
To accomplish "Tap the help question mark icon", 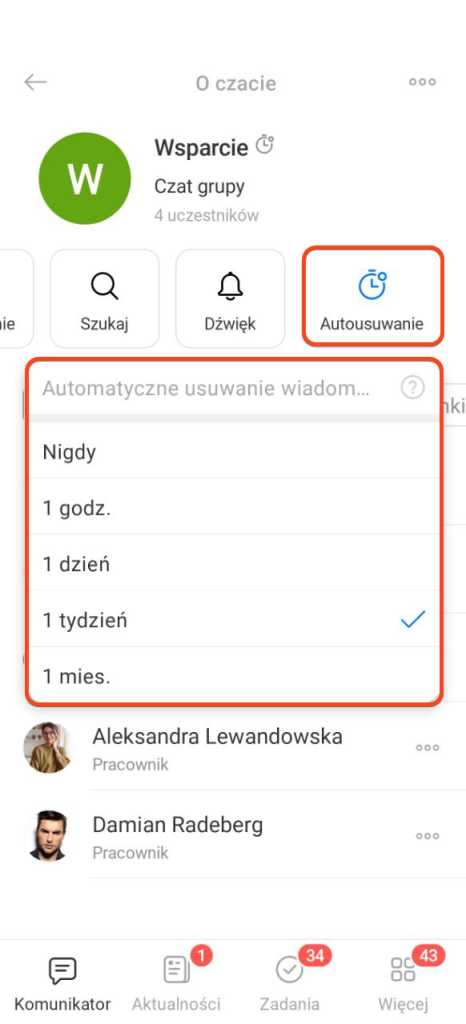I will 412,388.
